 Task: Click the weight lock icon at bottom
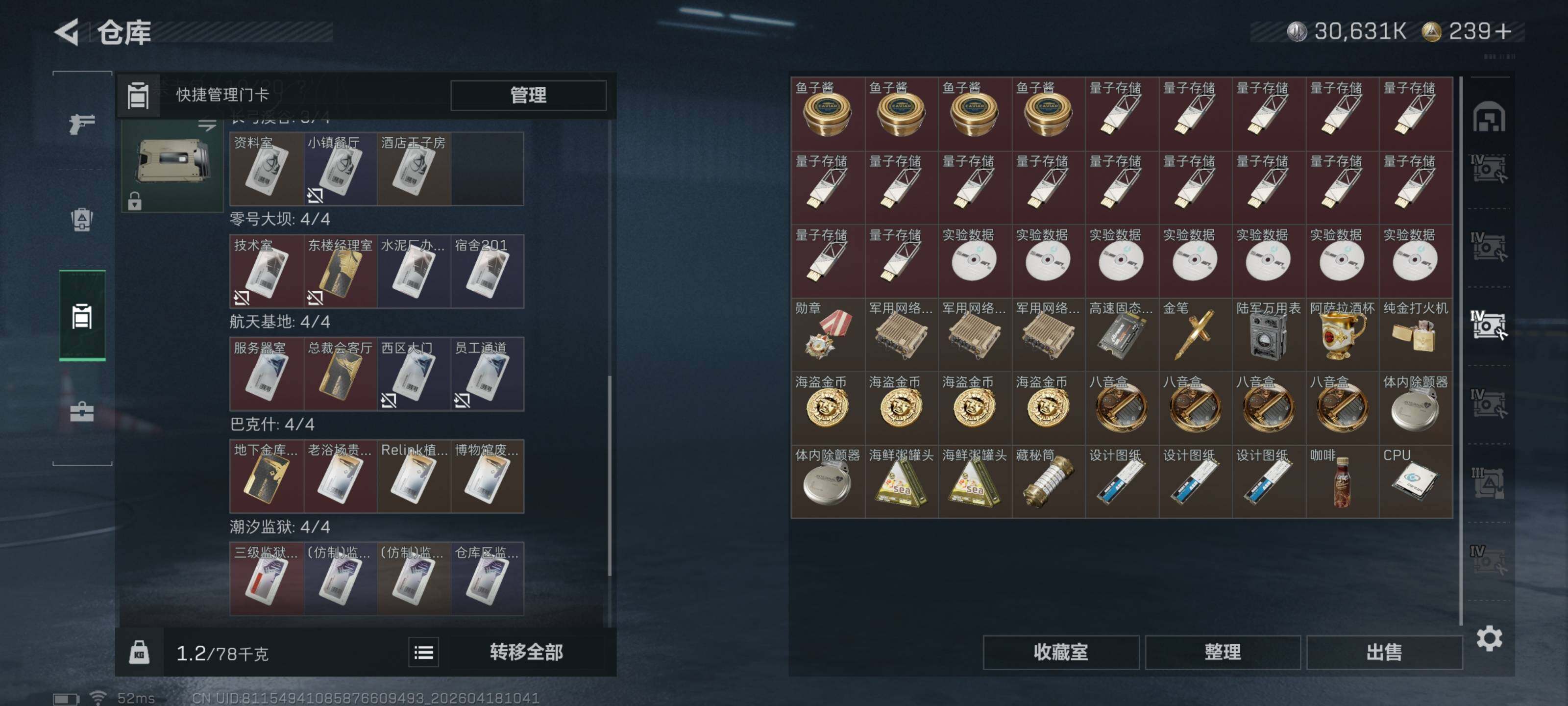point(139,653)
